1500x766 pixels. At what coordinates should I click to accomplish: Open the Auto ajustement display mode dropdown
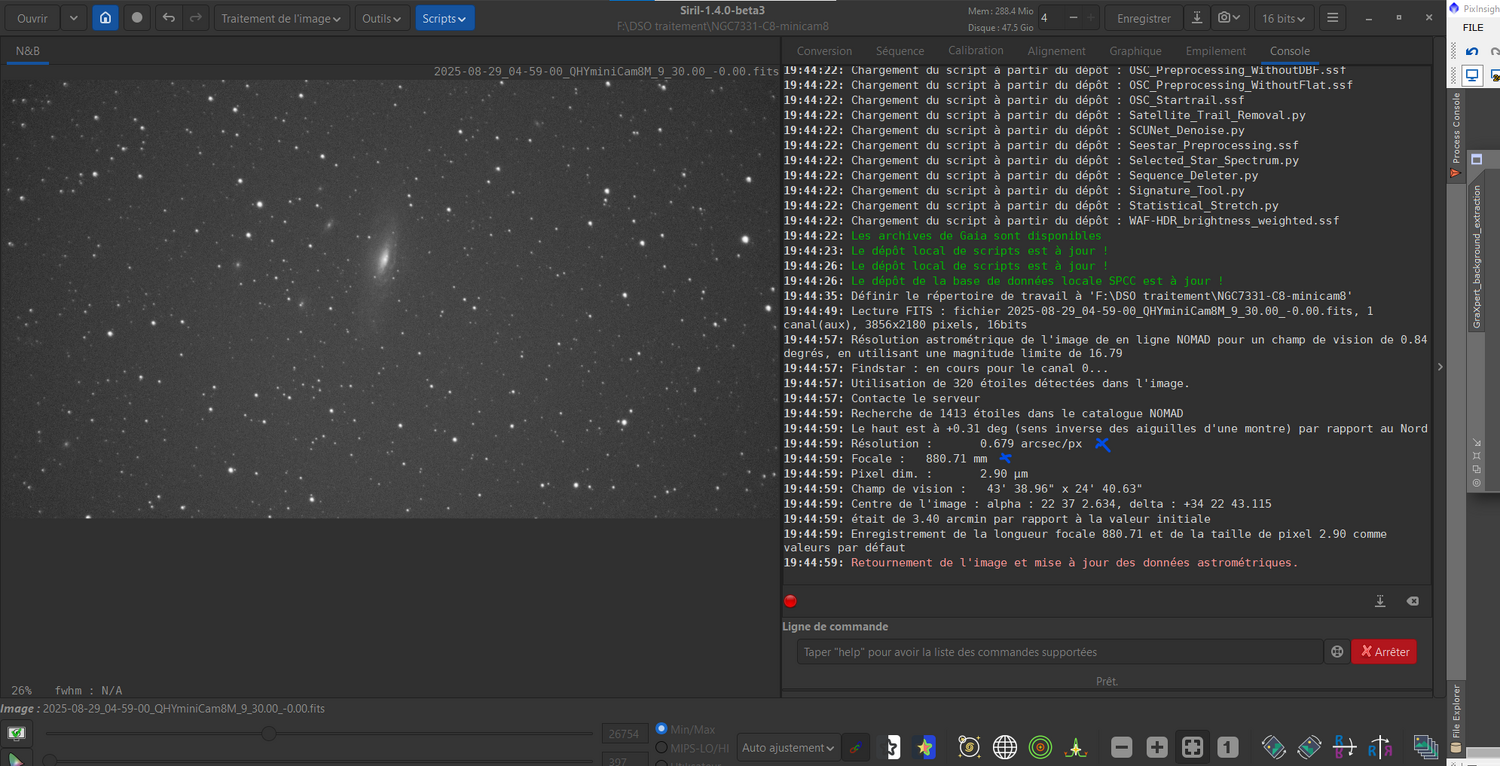[788, 747]
